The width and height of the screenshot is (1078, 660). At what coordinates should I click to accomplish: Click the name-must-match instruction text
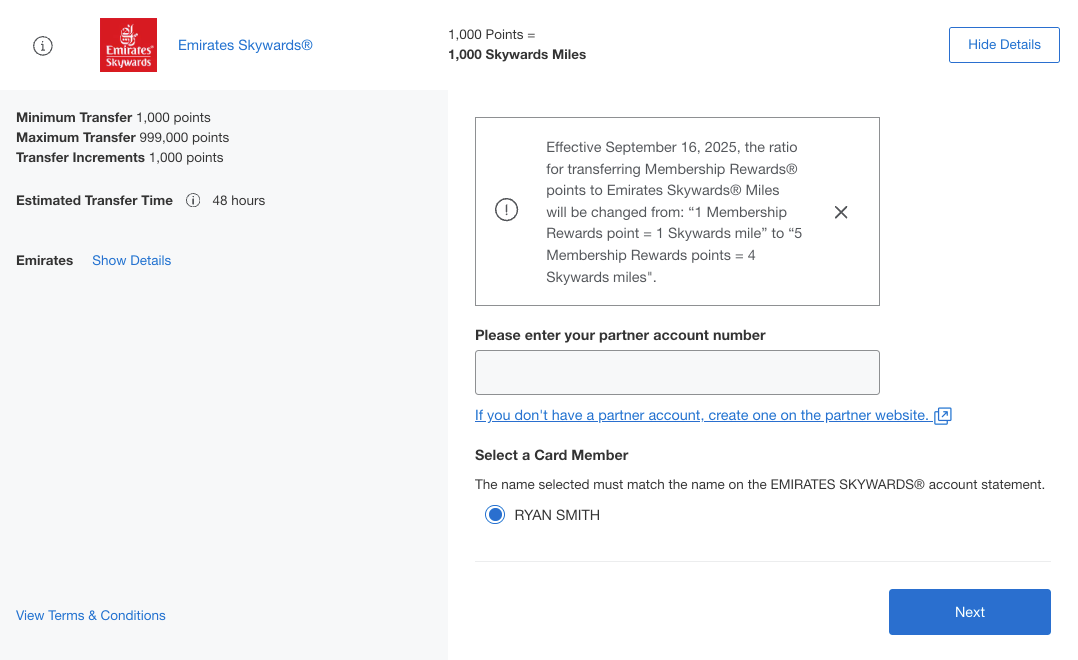point(760,485)
